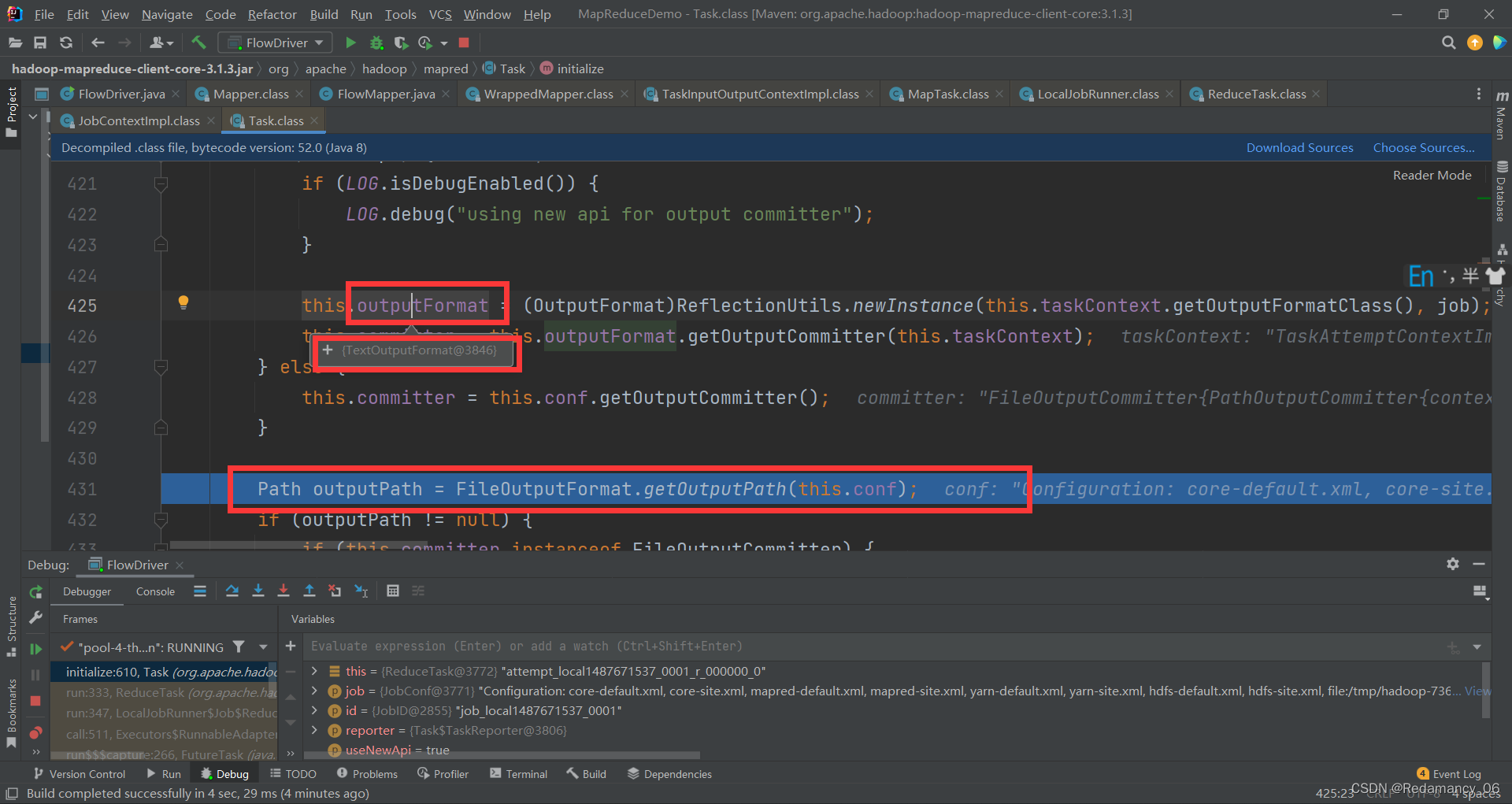Click the Rerun FlowDriver debug icon

click(35, 592)
